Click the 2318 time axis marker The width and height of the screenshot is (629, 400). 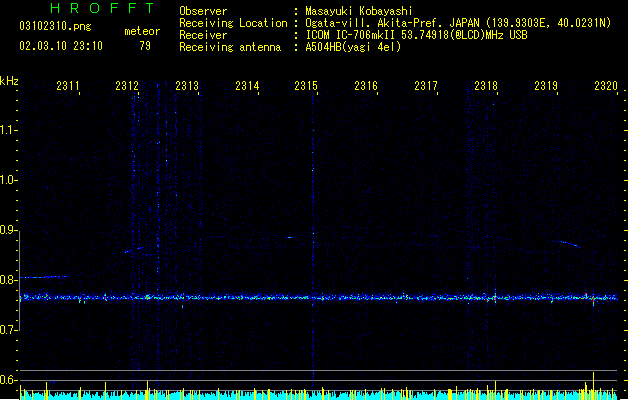(x=486, y=86)
